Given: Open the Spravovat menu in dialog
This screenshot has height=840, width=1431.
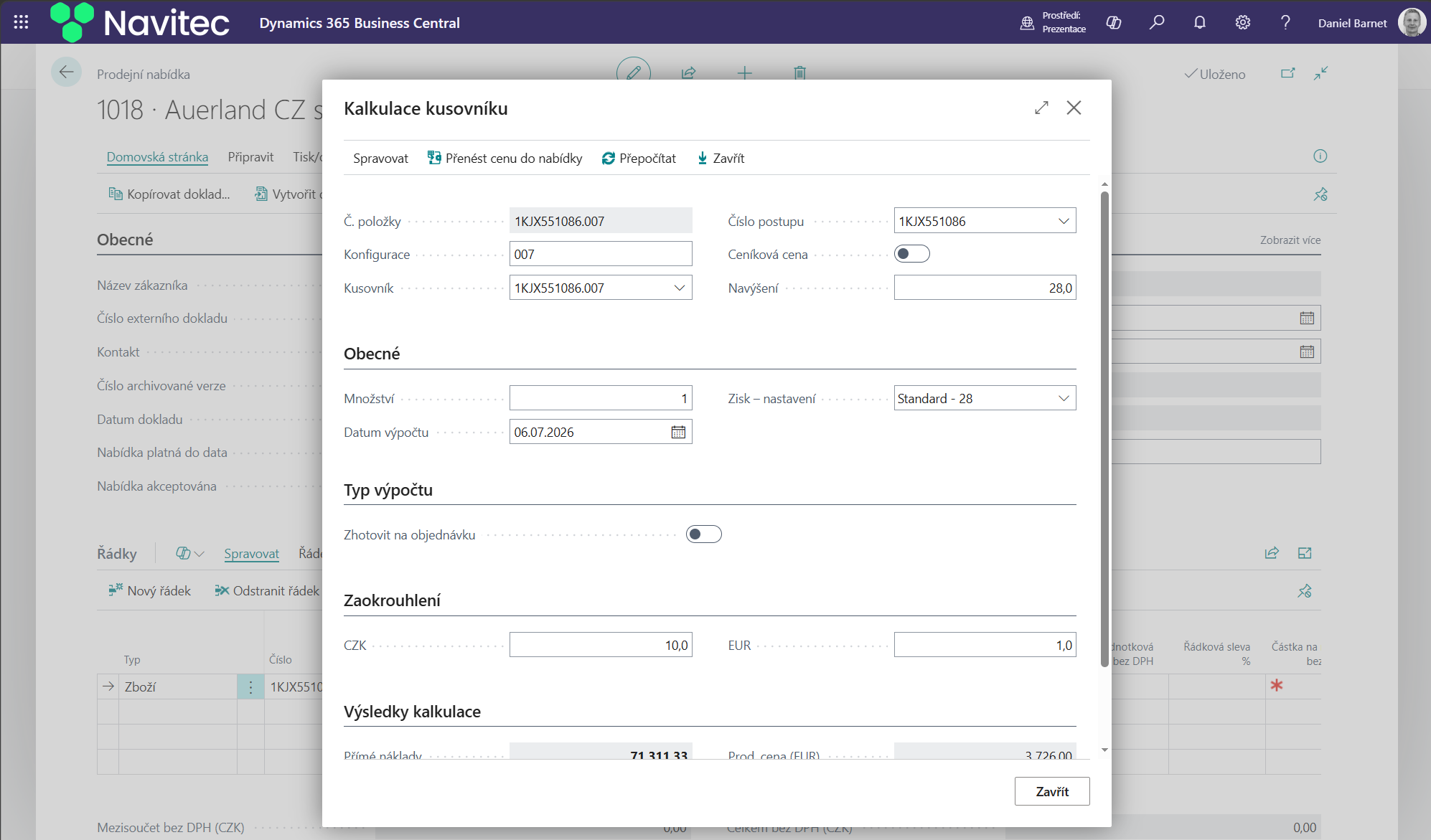Looking at the screenshot, I should (x=380, y=158).
